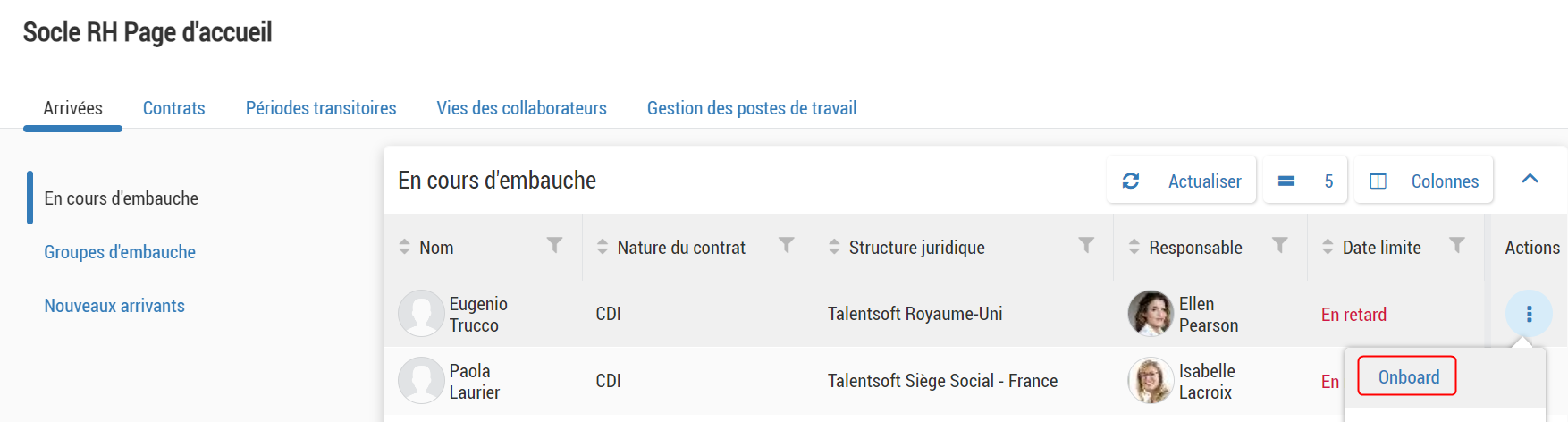Open Gestion des postes de travail tab

tap(752, 108)
